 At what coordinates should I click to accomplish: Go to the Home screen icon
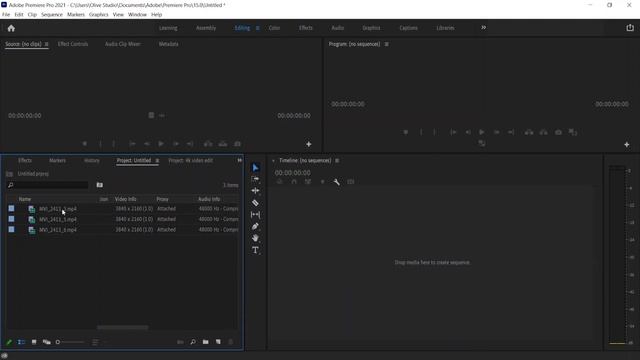(x=11, y=28)
